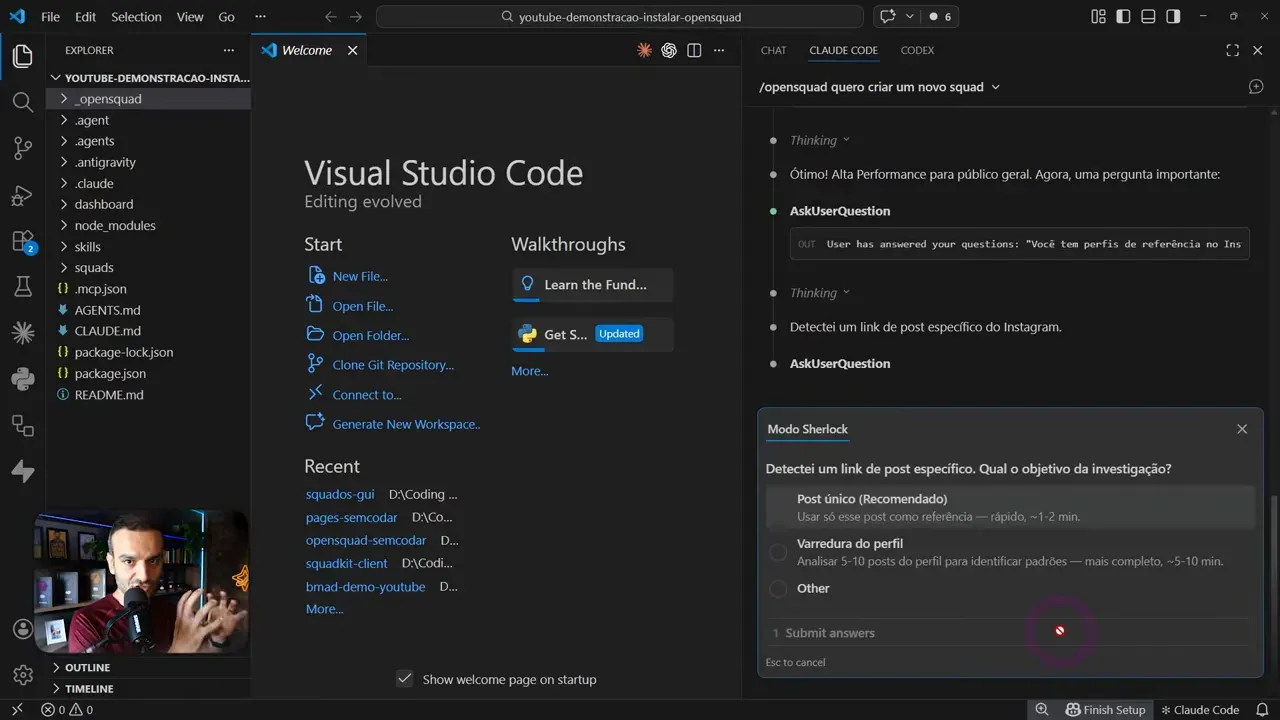Screen dimensions: 1280x720
Task: Click the split editor icon
Action: [694, 50]
